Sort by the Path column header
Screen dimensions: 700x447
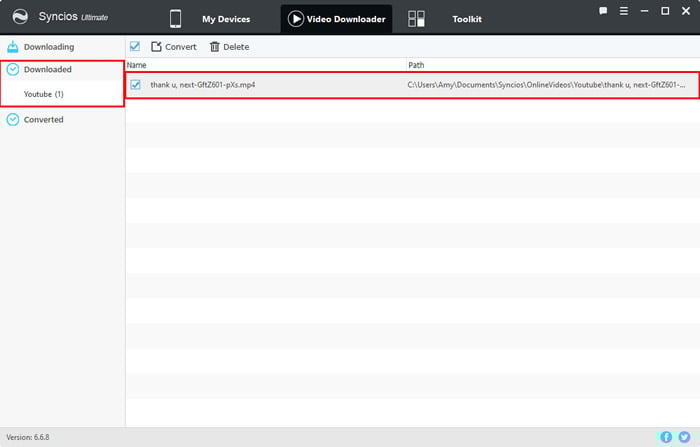pyautogui.click(x=416, y=65)
